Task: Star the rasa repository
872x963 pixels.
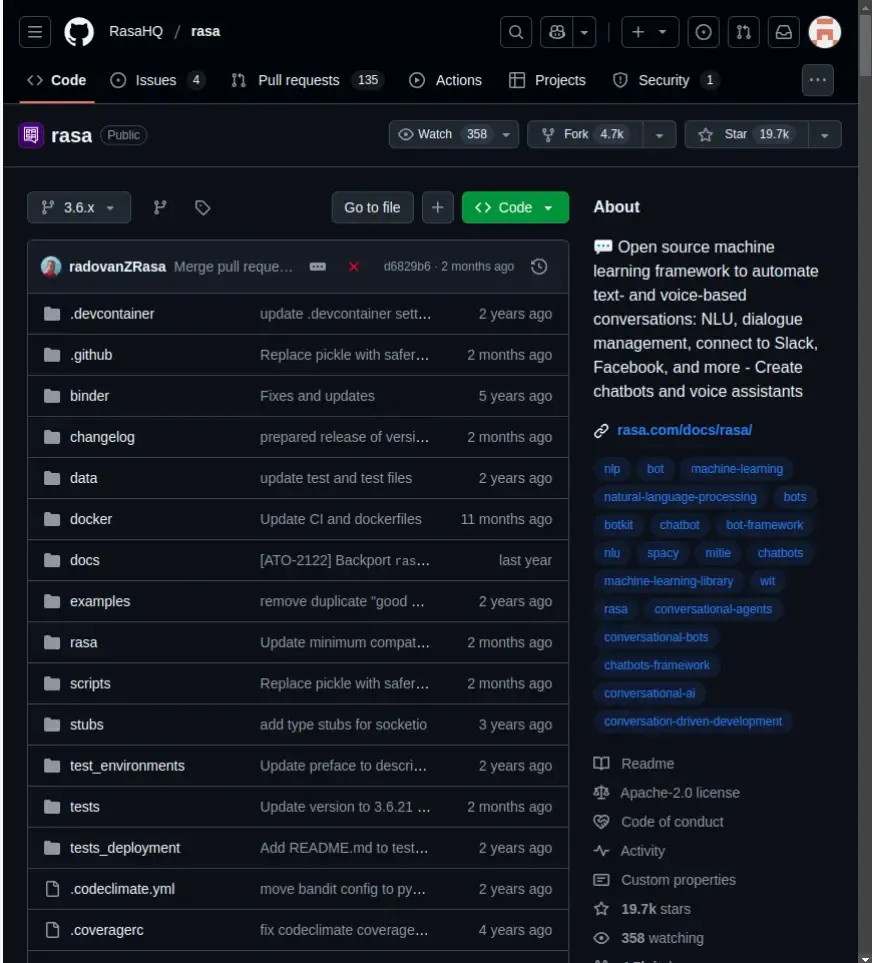Action: click(746, 134)
